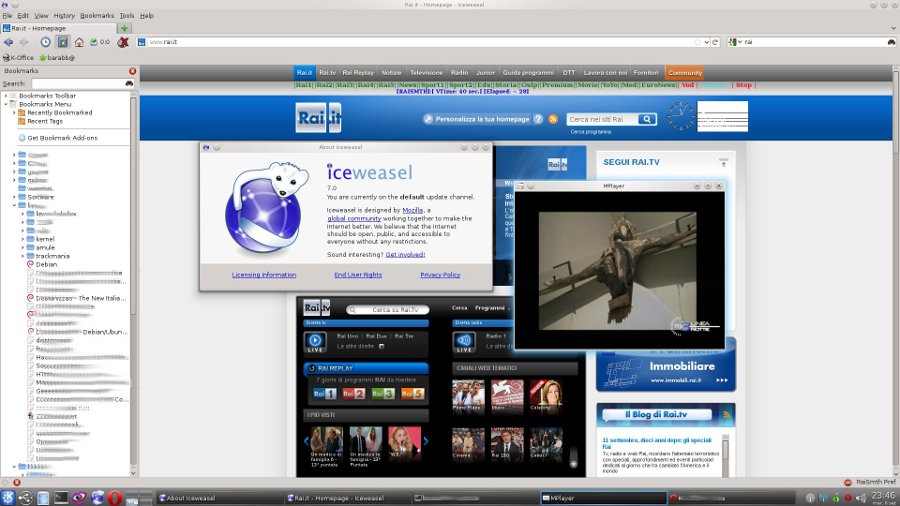The height and width of the screenshot is (506, 900).
Task: Select the Rai.it - Homepage tab
Action: [59, 28]
